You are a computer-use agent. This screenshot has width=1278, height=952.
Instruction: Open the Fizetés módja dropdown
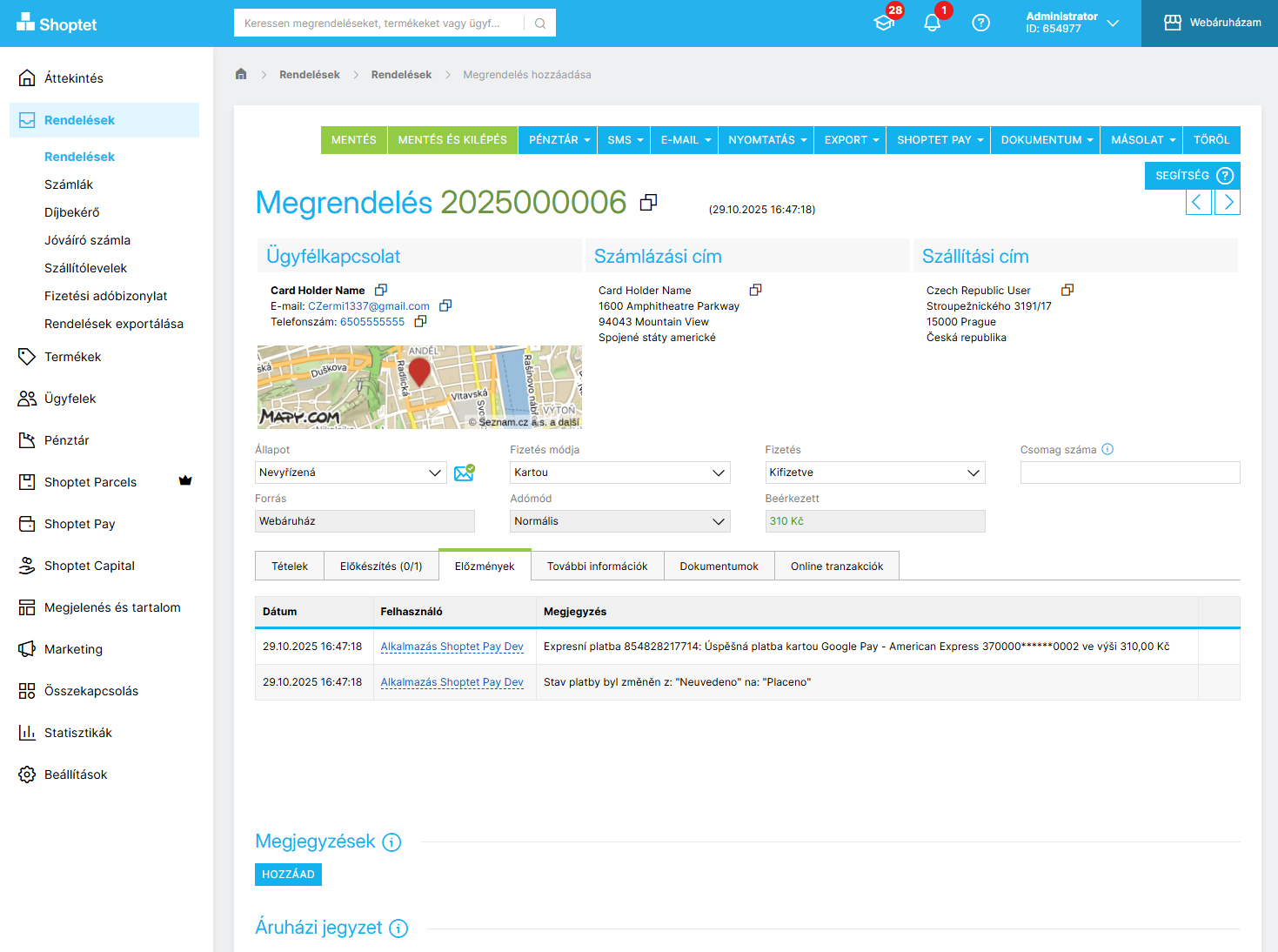(x=619, y=473)
